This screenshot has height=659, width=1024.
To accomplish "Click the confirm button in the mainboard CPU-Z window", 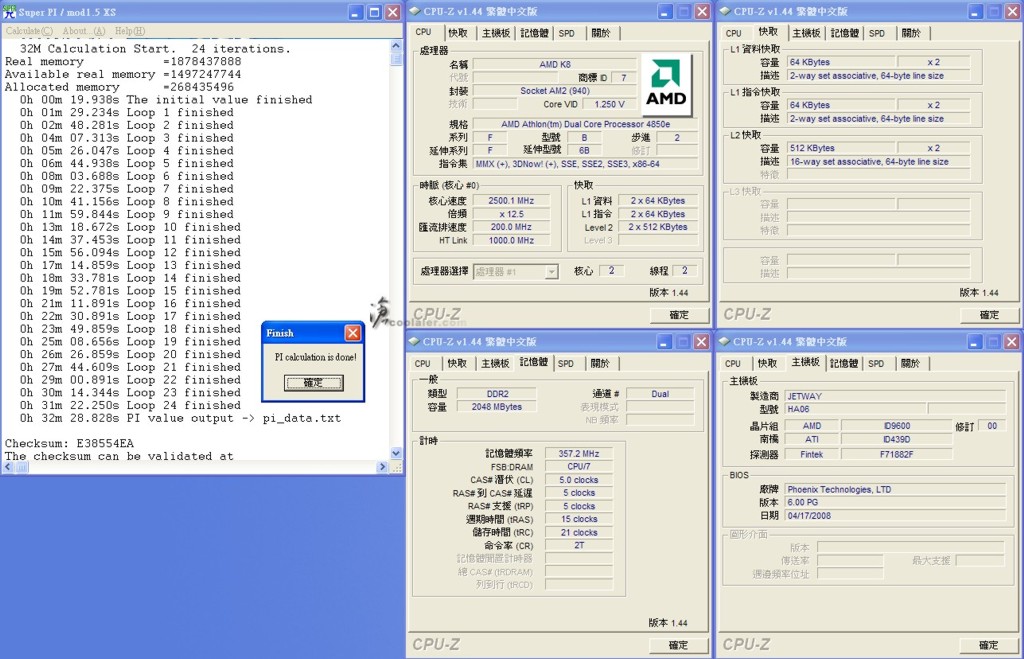I will [x=989, y=645].
